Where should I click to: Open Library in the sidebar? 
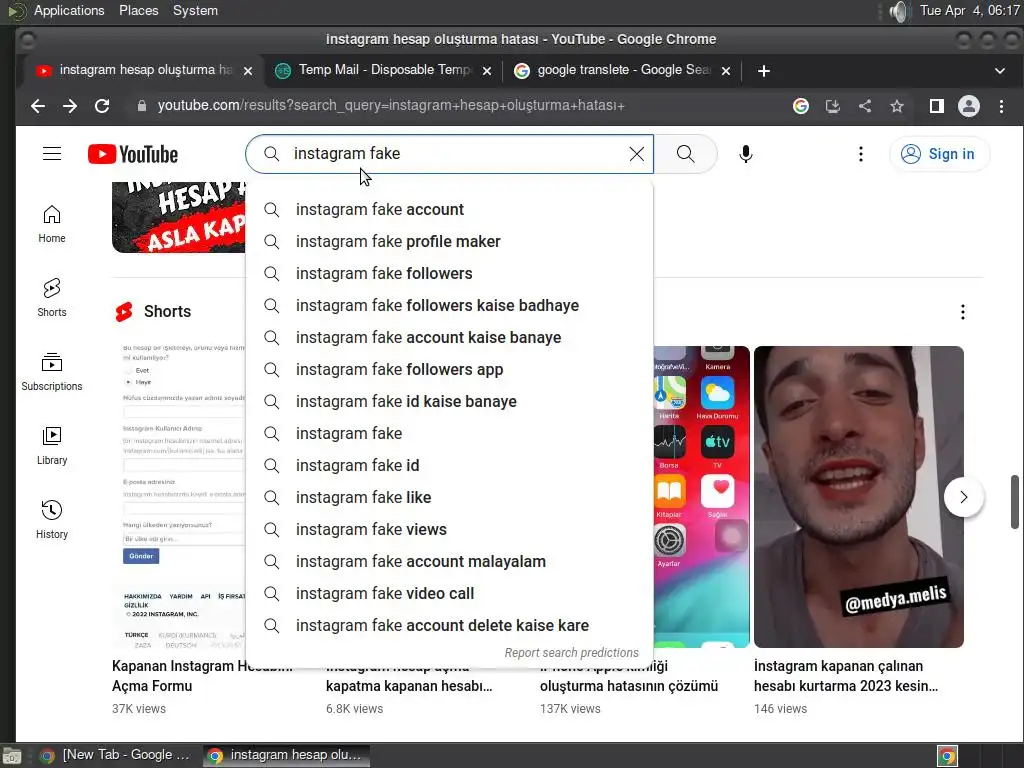tap(52, 445)
